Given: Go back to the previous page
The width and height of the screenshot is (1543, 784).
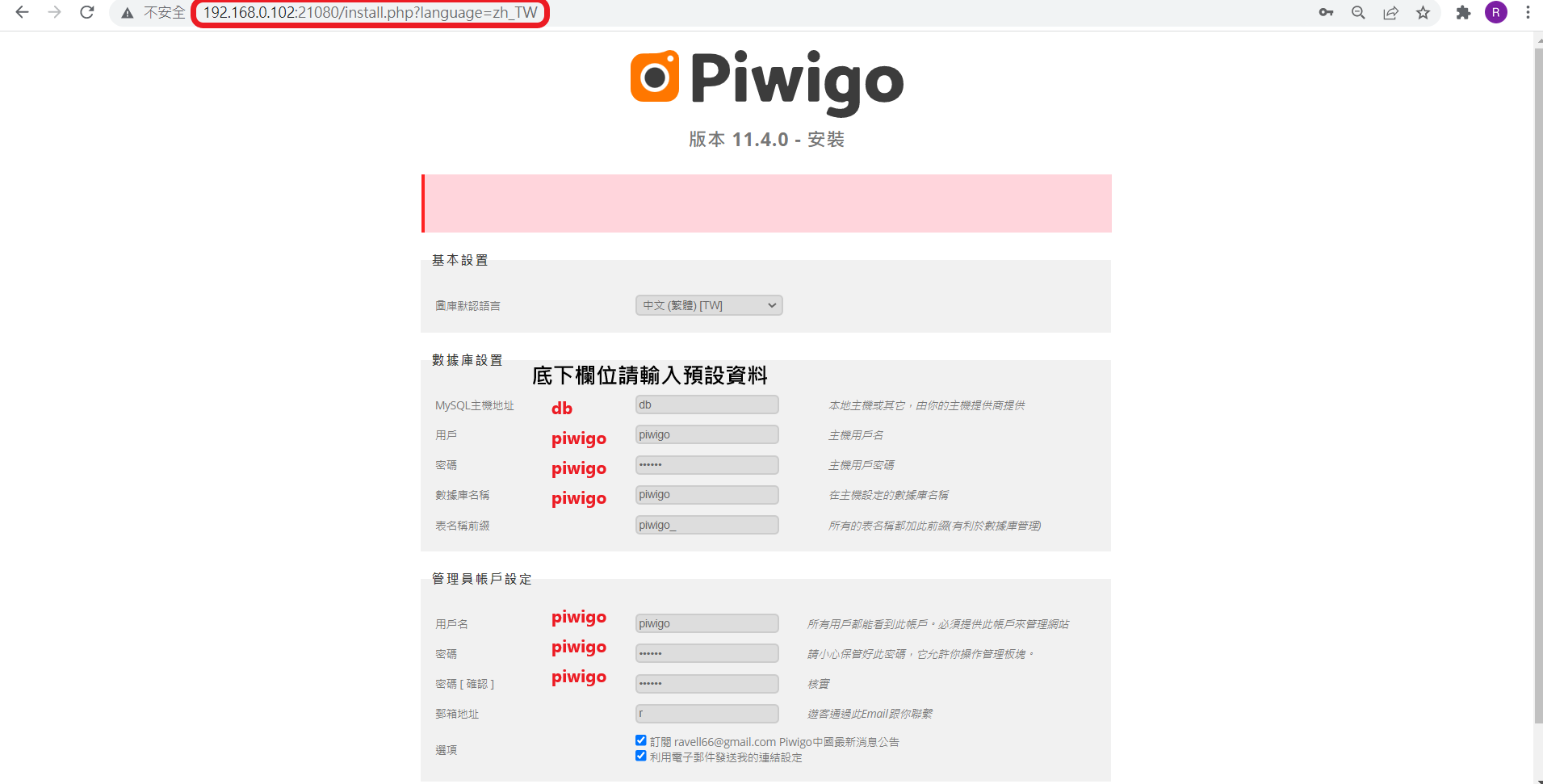Looking at the screenshot, I should point(22,13).
